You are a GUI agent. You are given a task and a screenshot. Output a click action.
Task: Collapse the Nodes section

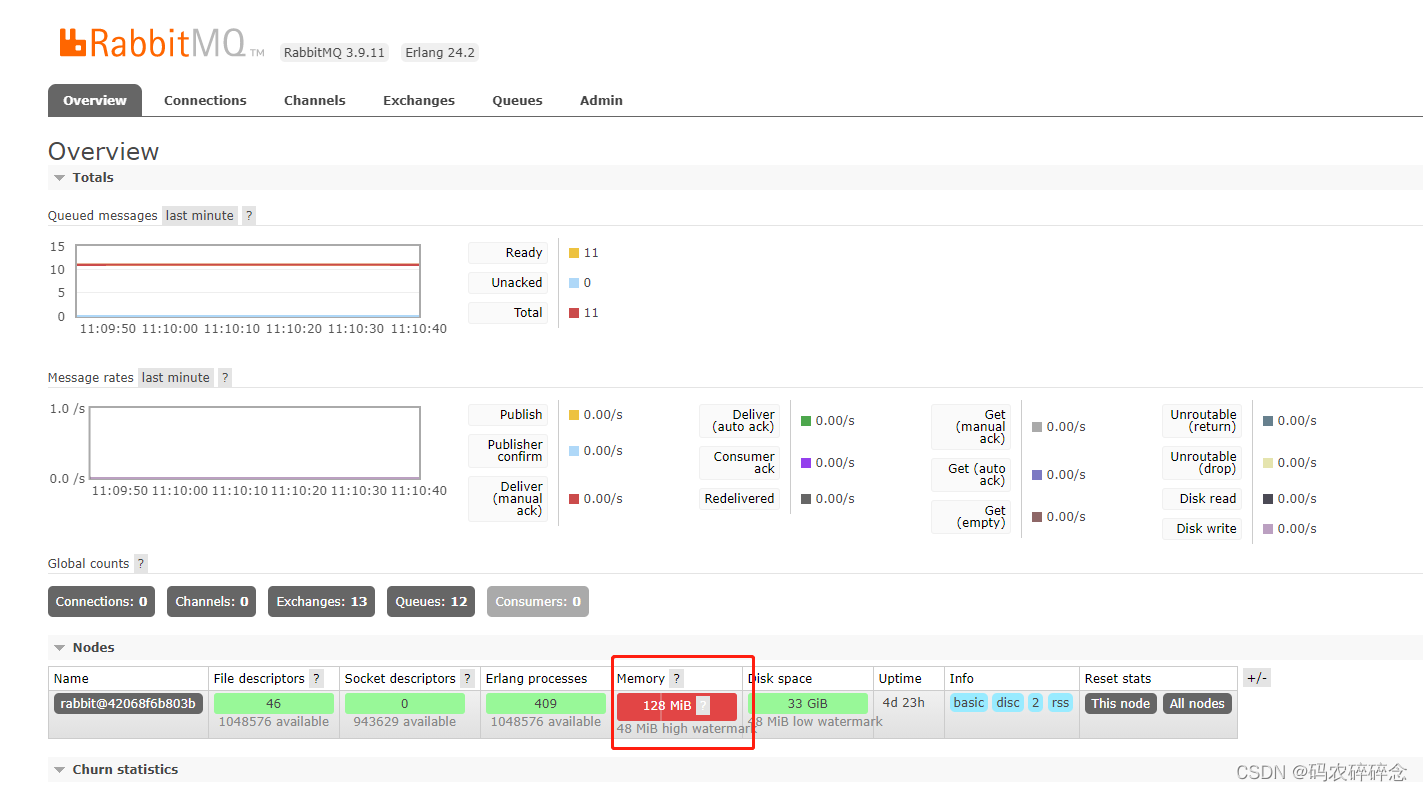[84, 647]
